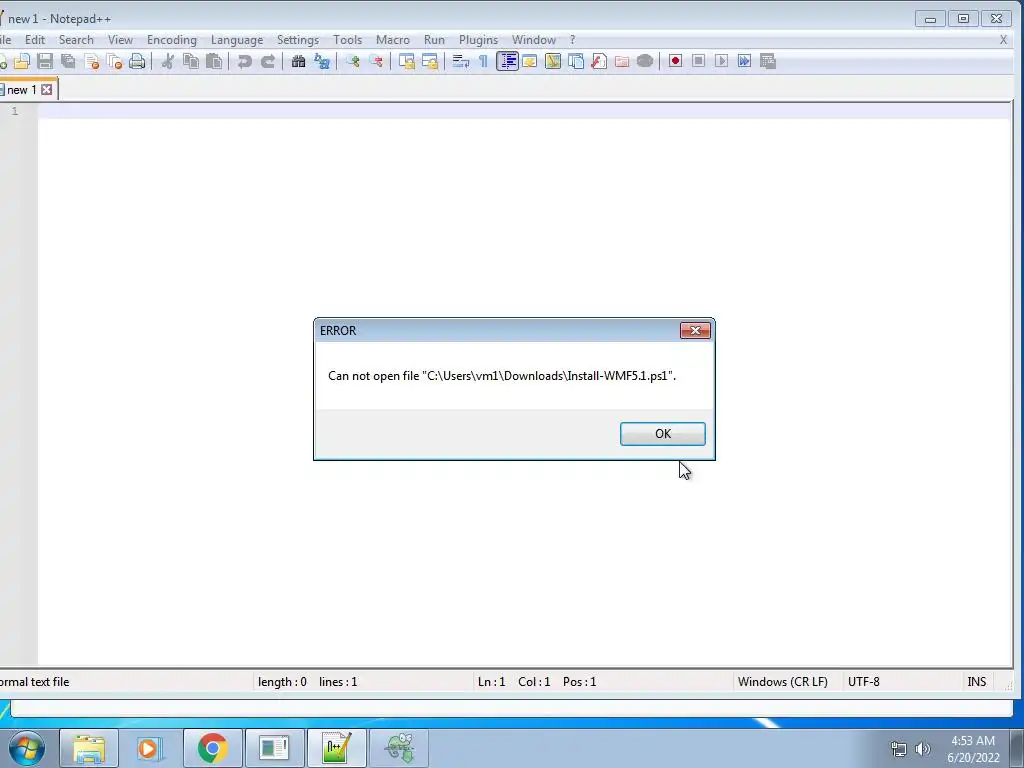Image resolution: width=1024 pixels, height=768 pixels.
Task: Click the Stop Recording macro icon
Action: click(698, 61)
